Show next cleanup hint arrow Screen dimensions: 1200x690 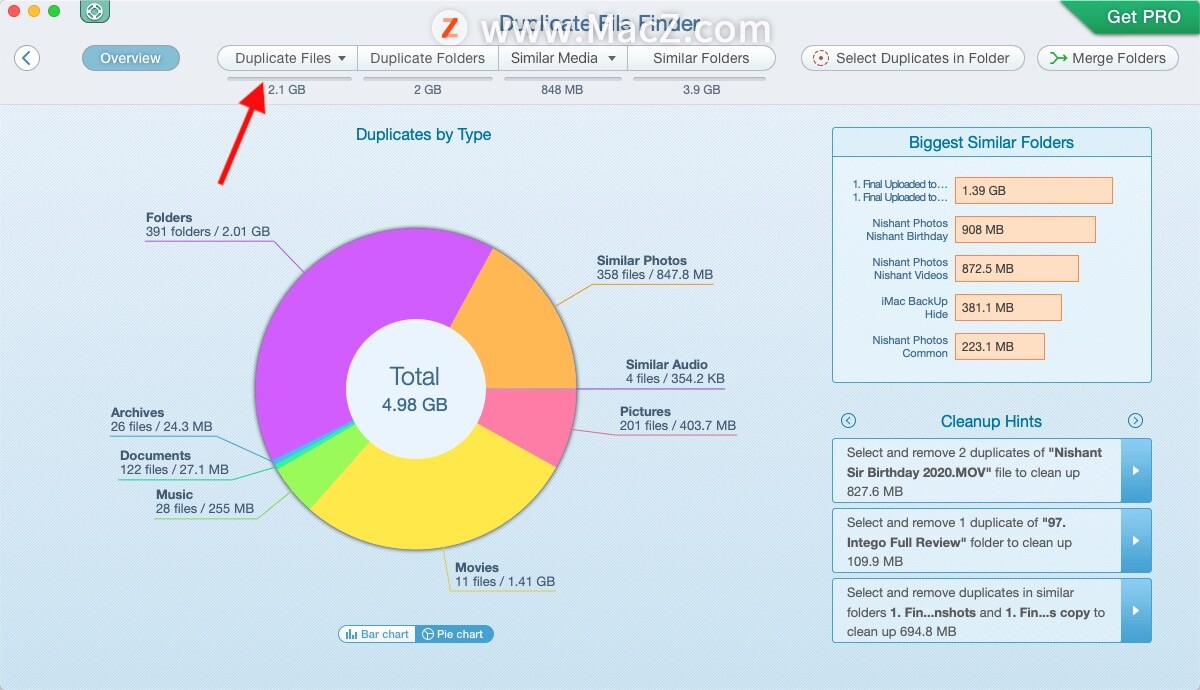(x=1135, y=421)
